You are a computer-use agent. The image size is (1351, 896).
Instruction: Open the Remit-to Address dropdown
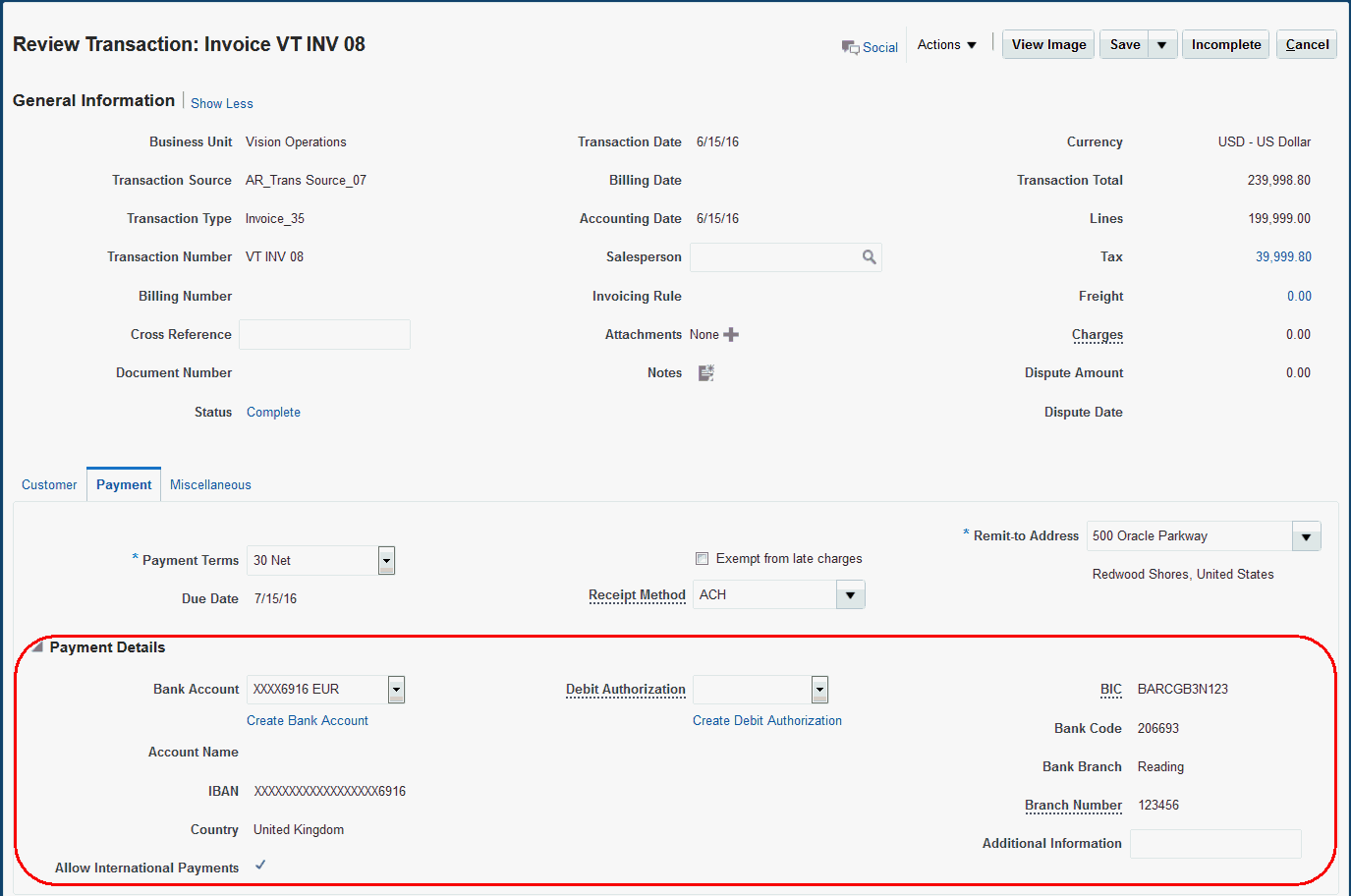(1306, 536)
